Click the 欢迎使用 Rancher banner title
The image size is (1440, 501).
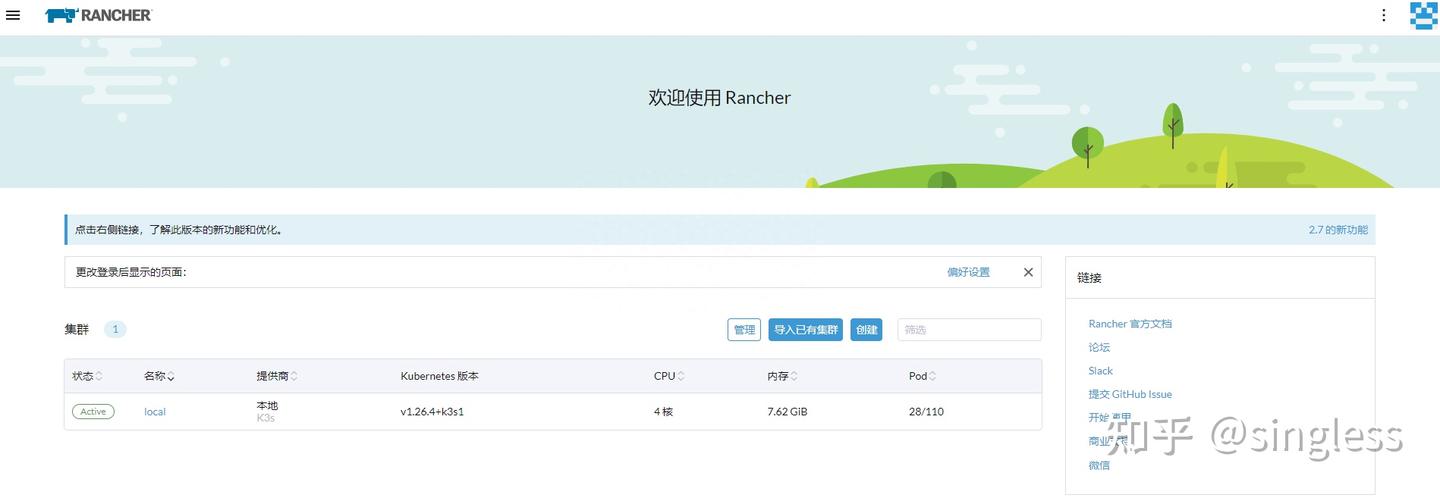720,98
